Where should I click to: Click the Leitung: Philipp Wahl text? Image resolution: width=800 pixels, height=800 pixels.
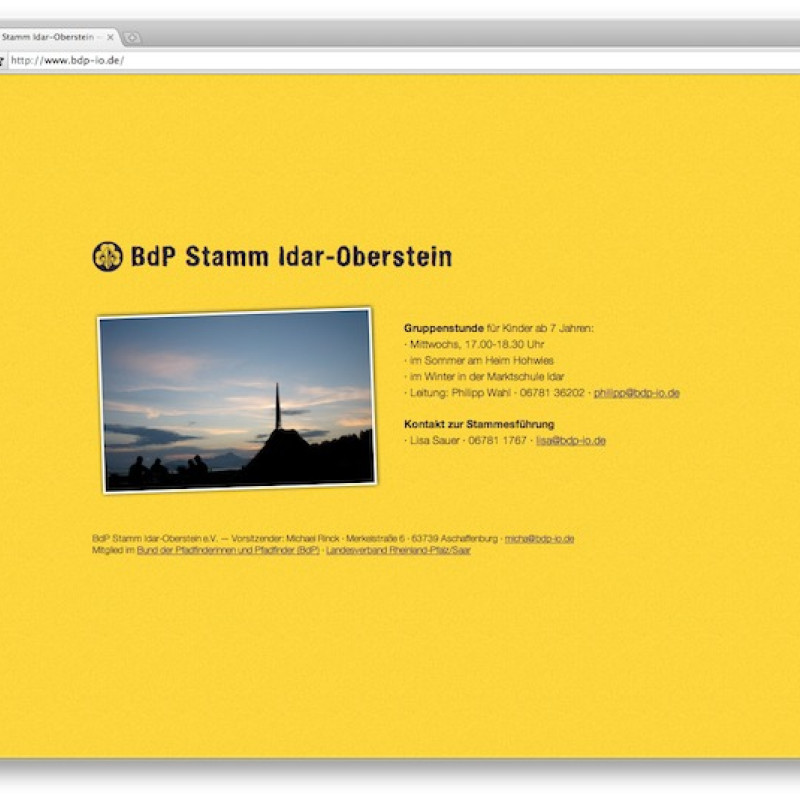460,393
